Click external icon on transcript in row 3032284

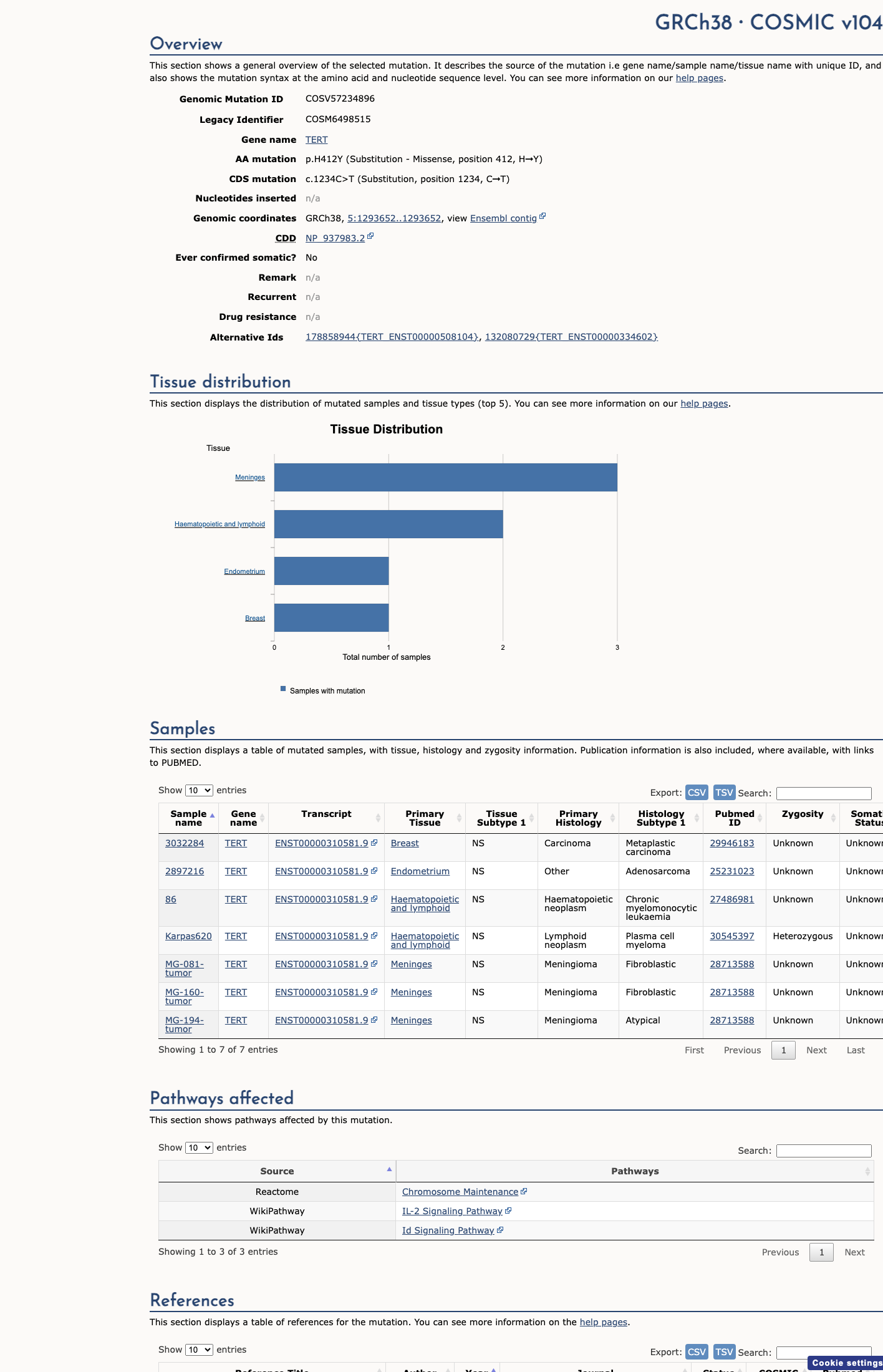point(374,843)
